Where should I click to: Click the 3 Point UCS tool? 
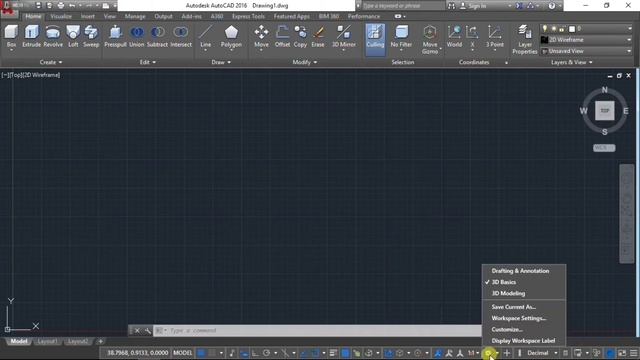[494, 37]
